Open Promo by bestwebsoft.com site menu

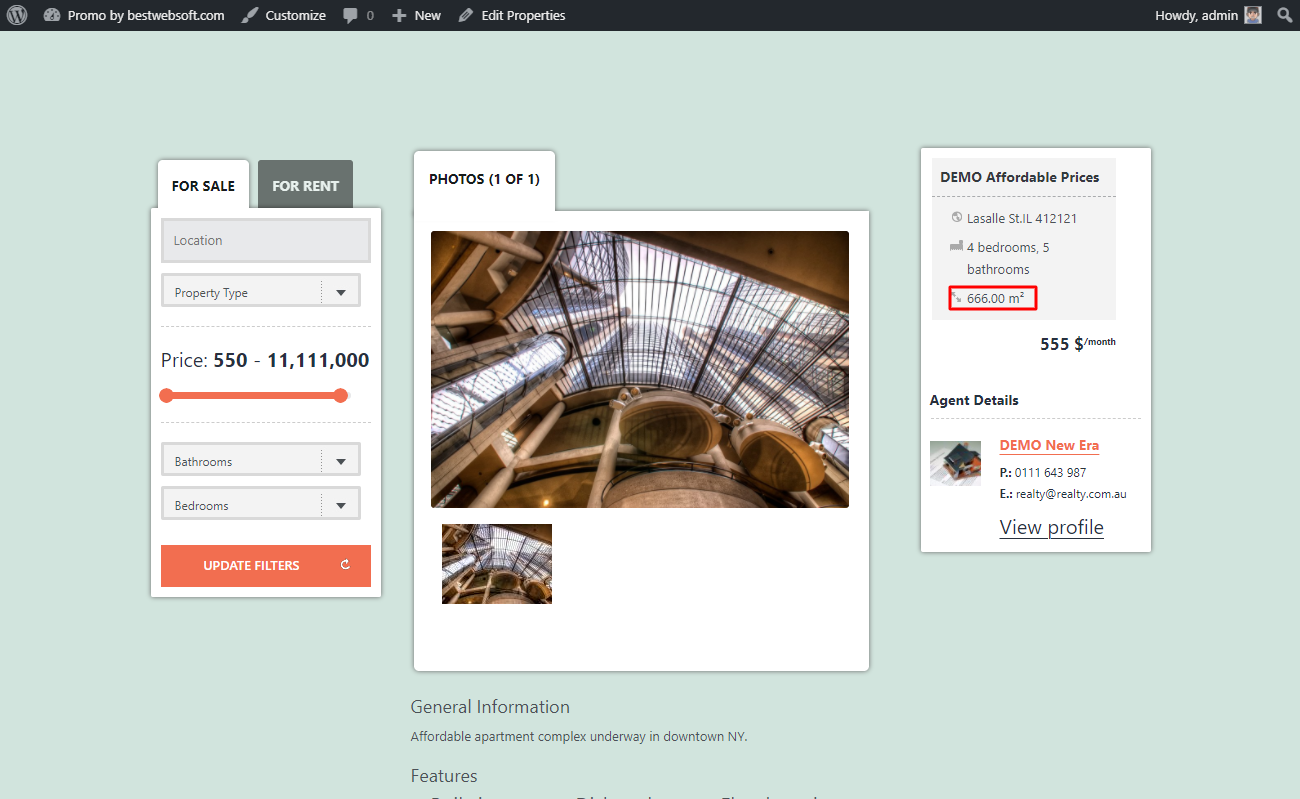pyautogui.click(x=134, y=15)
